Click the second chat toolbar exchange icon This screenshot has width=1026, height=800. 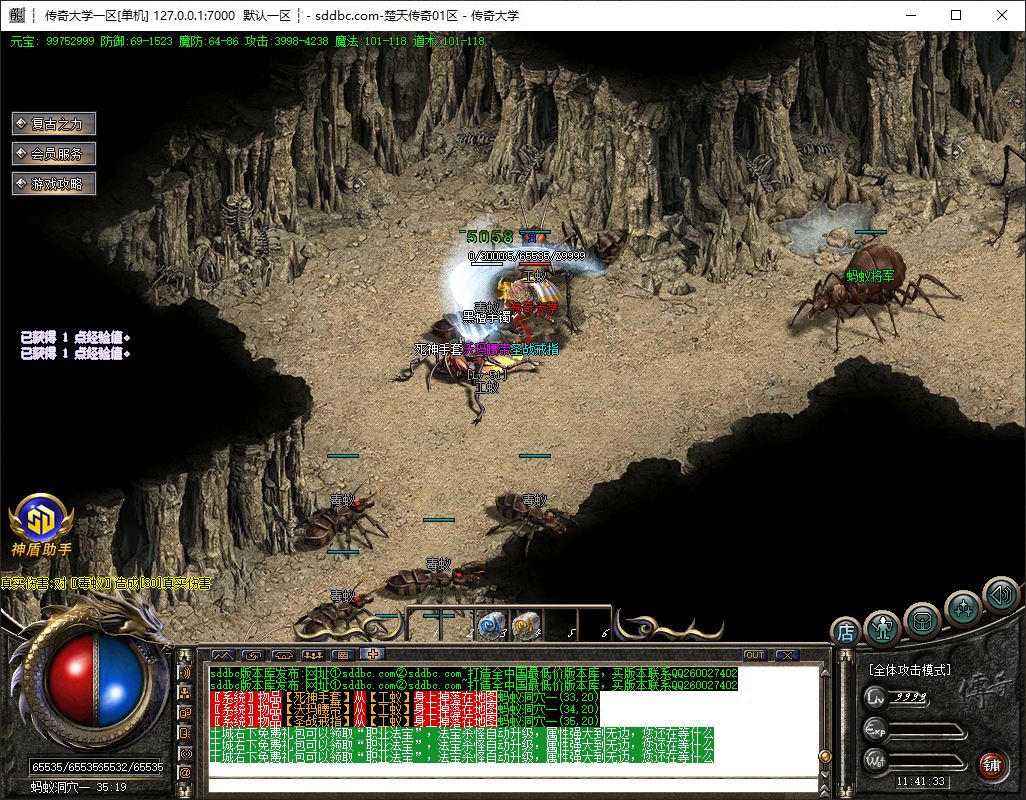pyautogui.click(x=253, y=655)
